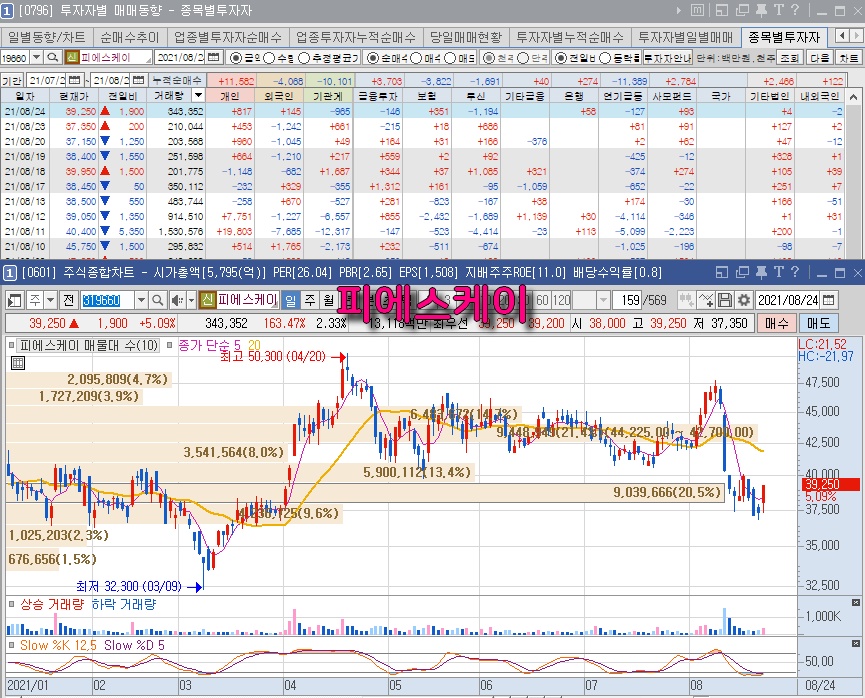Select the 매수 radio button
The width and height of the screenshot is (865, 698).
[417, 58]
